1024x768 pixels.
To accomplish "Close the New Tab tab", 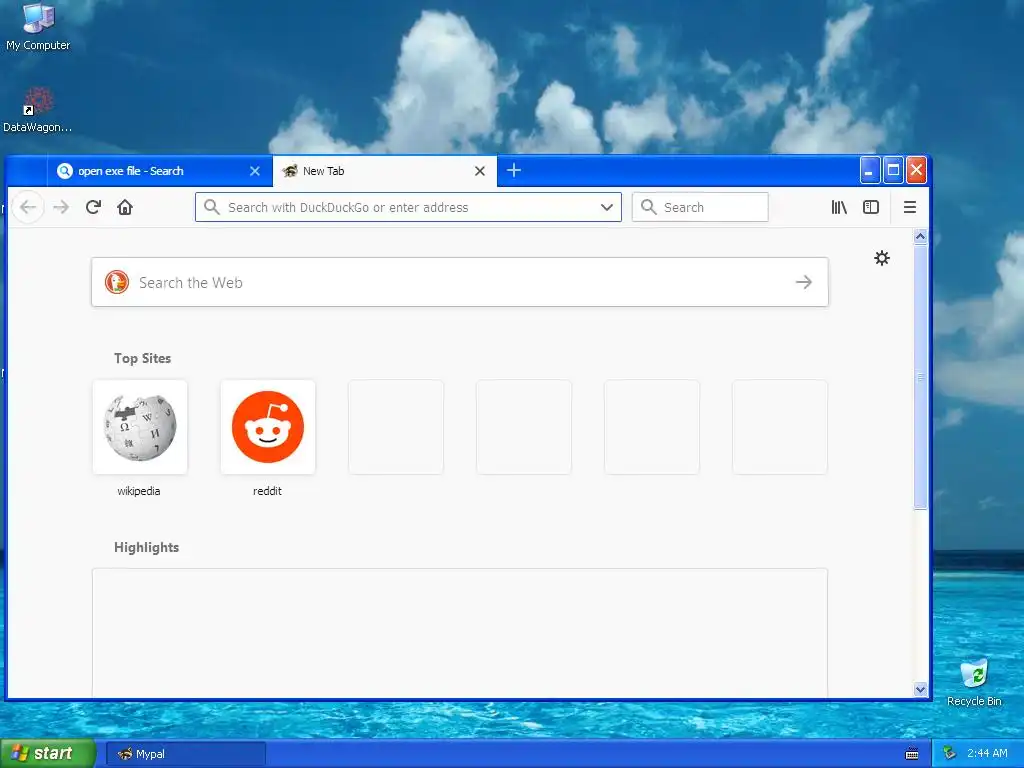I will pos(480,171).
